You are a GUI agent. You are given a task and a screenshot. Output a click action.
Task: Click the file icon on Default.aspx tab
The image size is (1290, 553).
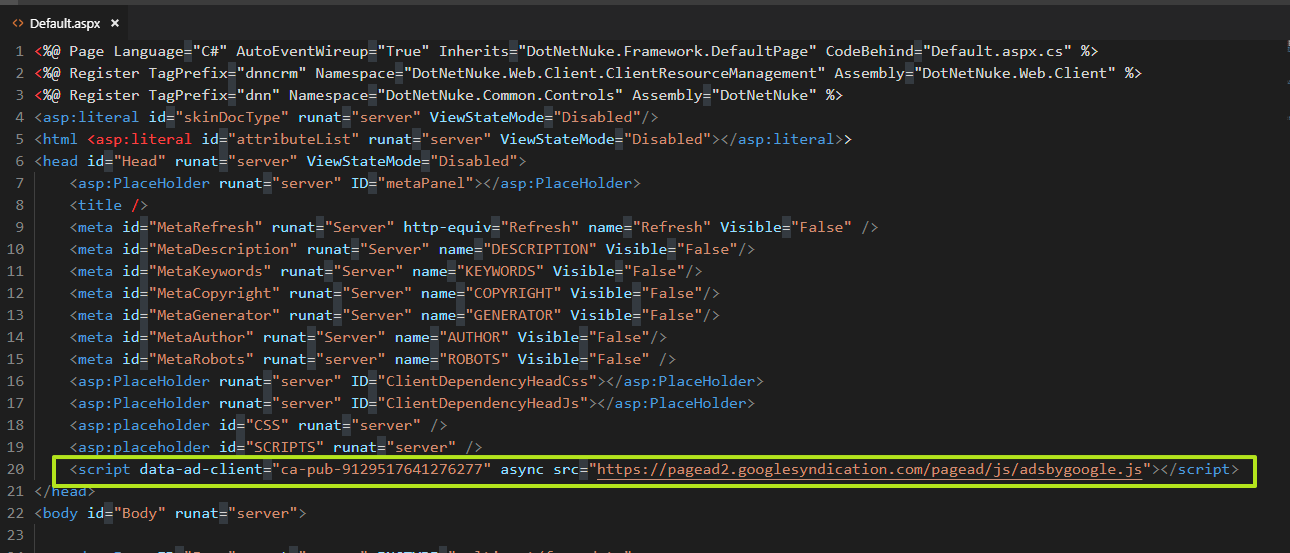point(18,22)
